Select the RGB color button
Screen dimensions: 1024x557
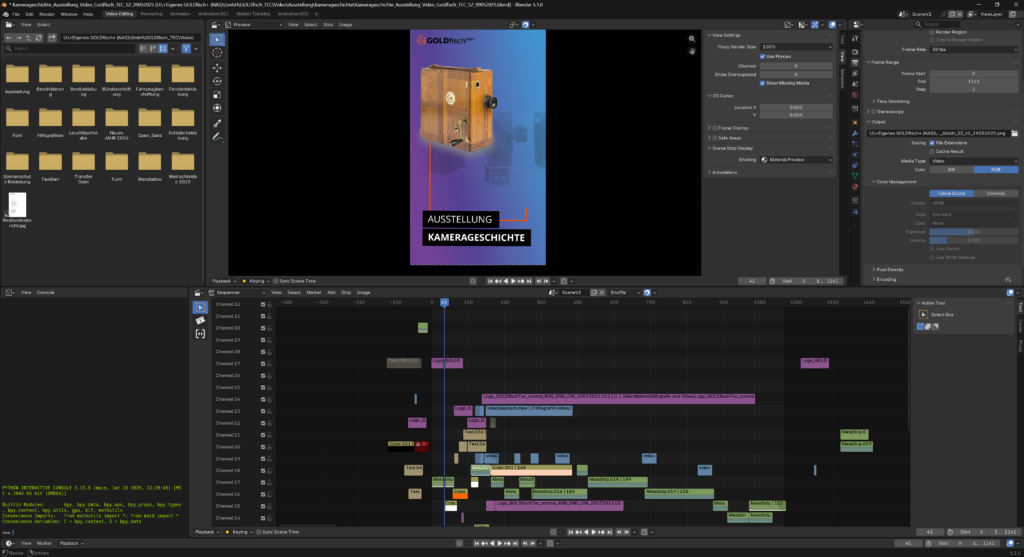point(996,170)
